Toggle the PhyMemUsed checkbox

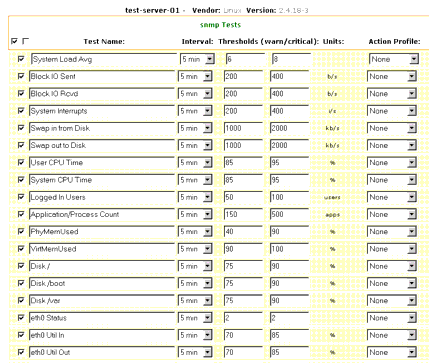tap(21, 232)
